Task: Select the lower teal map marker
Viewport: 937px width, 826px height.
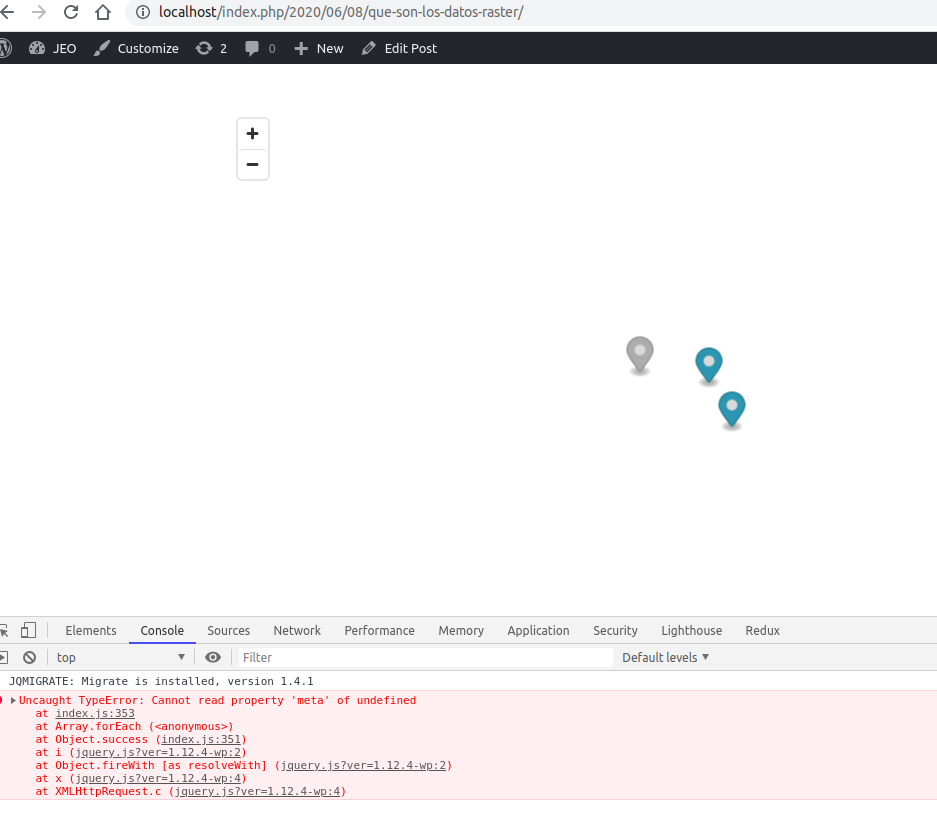Action: tap(731, 410)
